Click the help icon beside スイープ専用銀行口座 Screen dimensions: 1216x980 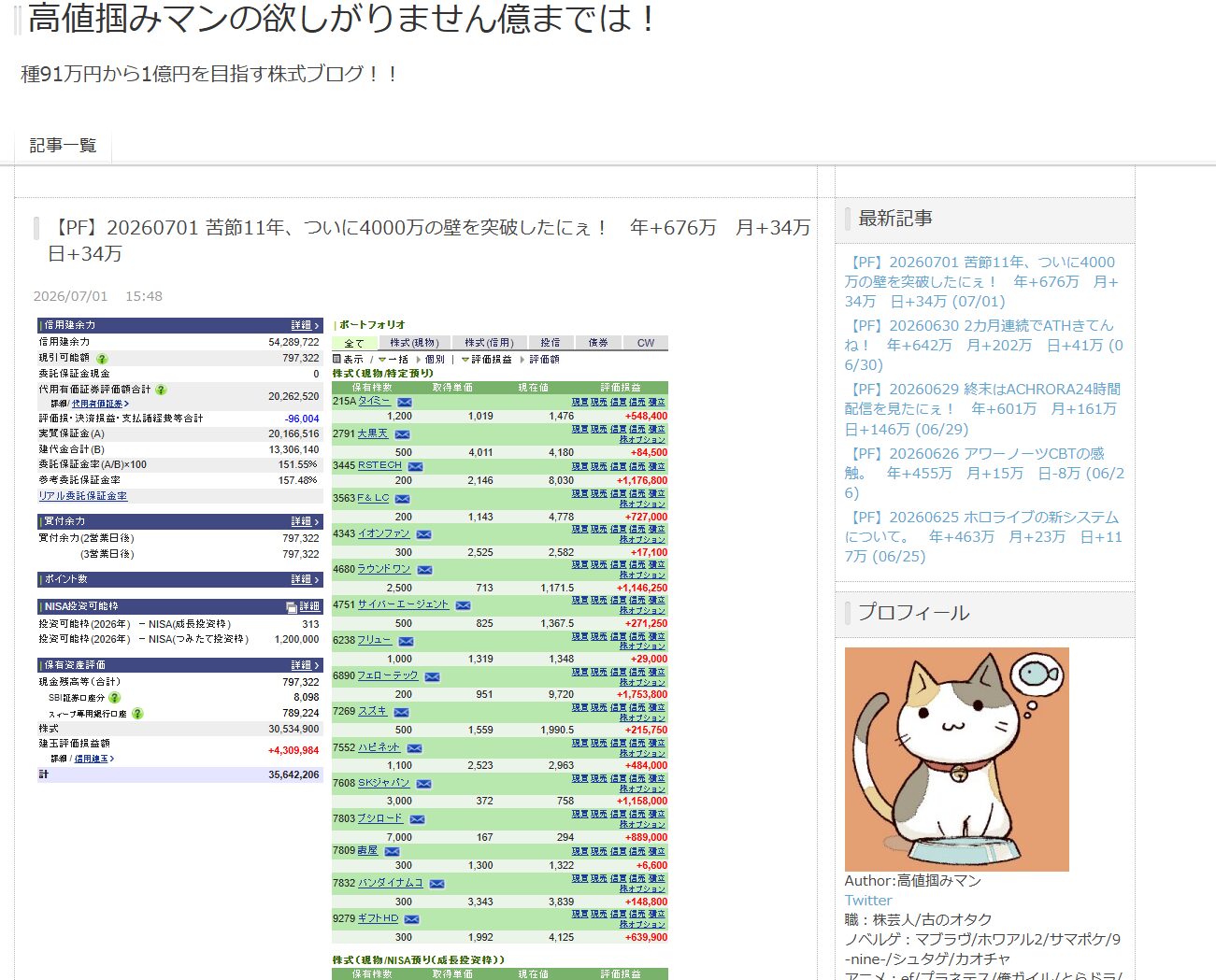(x=137, y=714)
